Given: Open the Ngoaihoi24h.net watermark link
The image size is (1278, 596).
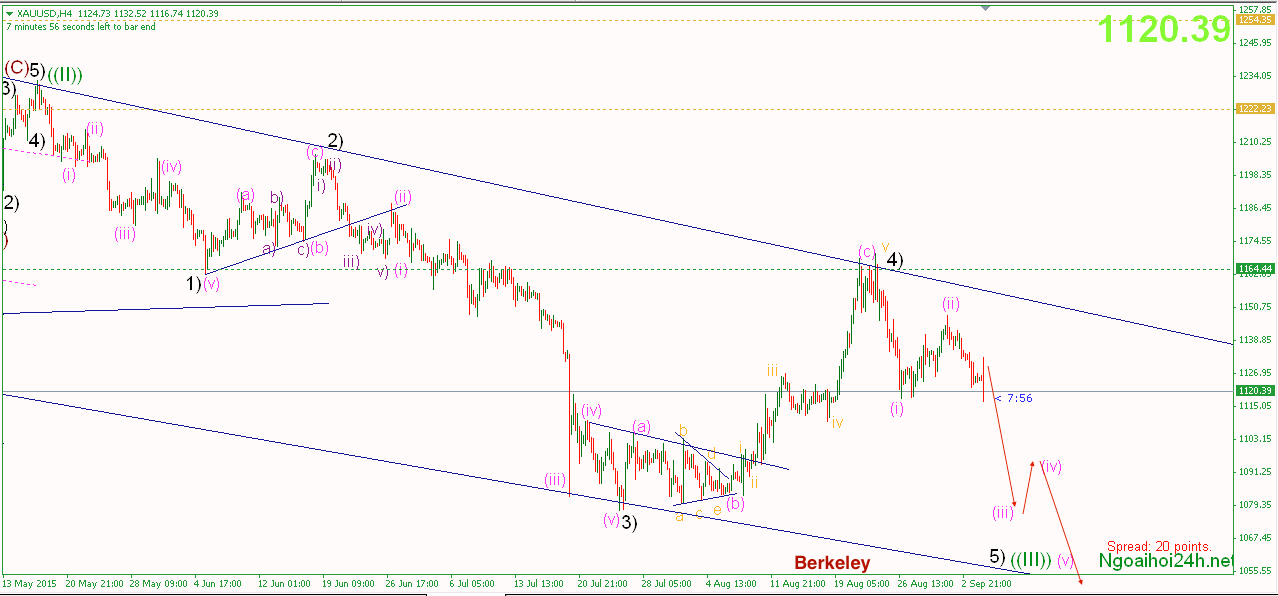Looking at the screenshot, I should click(x=1165, y=562).
